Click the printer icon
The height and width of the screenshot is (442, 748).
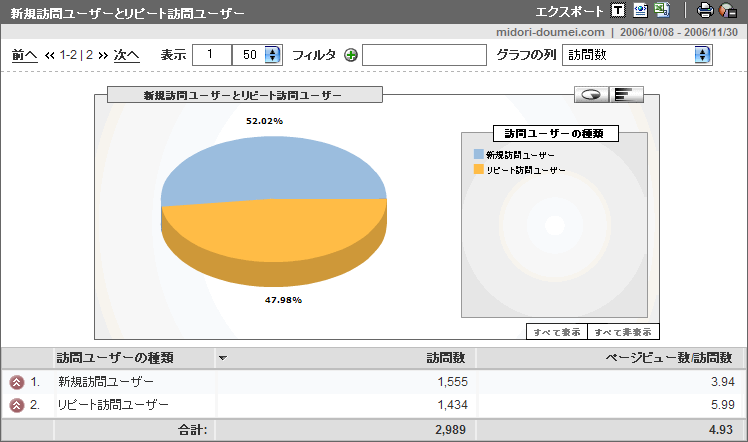pos(705,11)
